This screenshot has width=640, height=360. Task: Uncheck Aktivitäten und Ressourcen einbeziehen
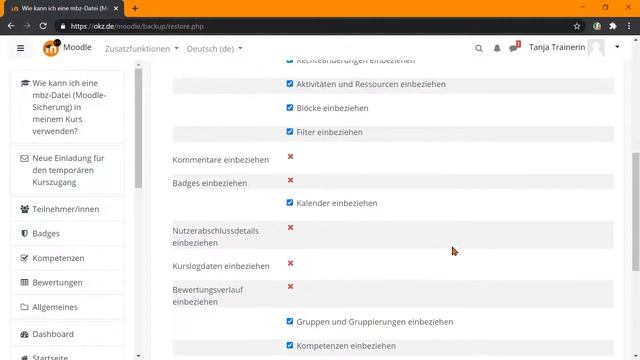[290, 84]
